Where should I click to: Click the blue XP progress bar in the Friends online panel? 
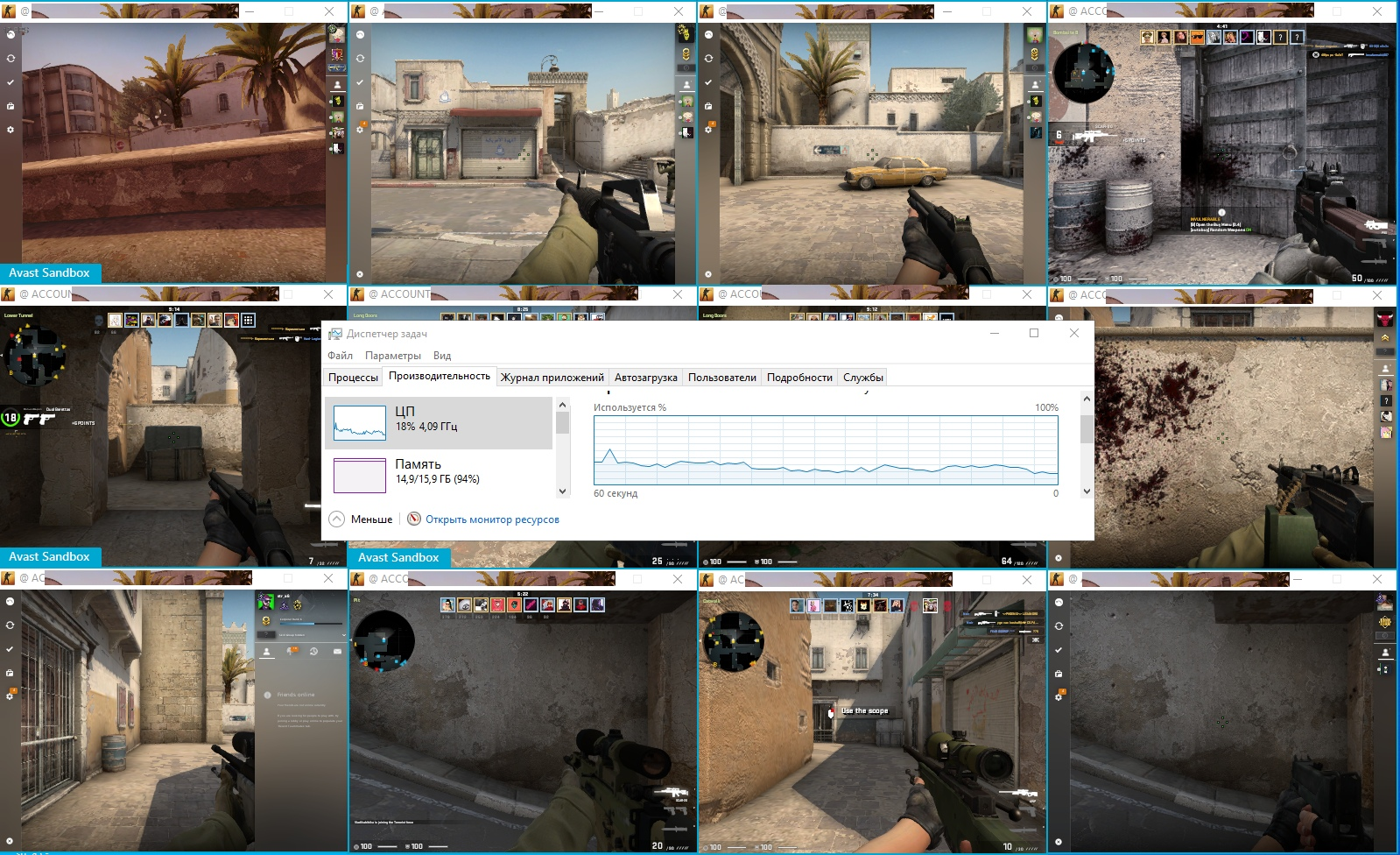[x=309, y=624]
